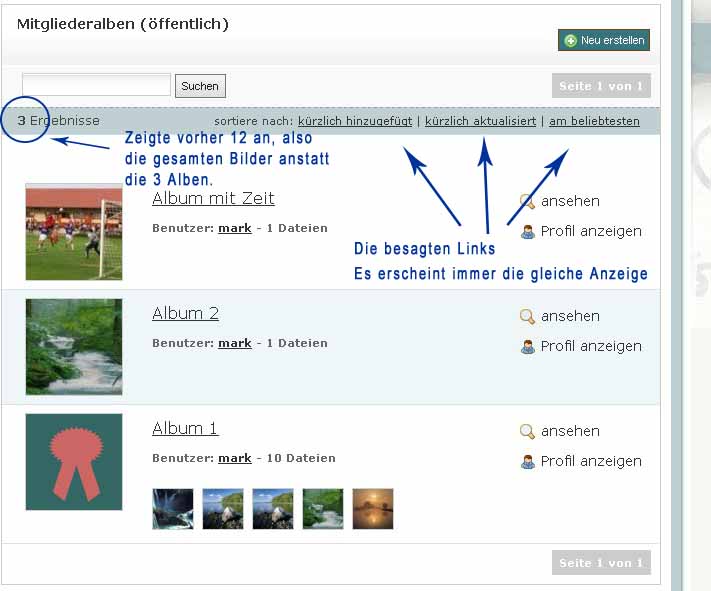
Task: Sort albums by am beliebtesten
Action: coord(594,121)
